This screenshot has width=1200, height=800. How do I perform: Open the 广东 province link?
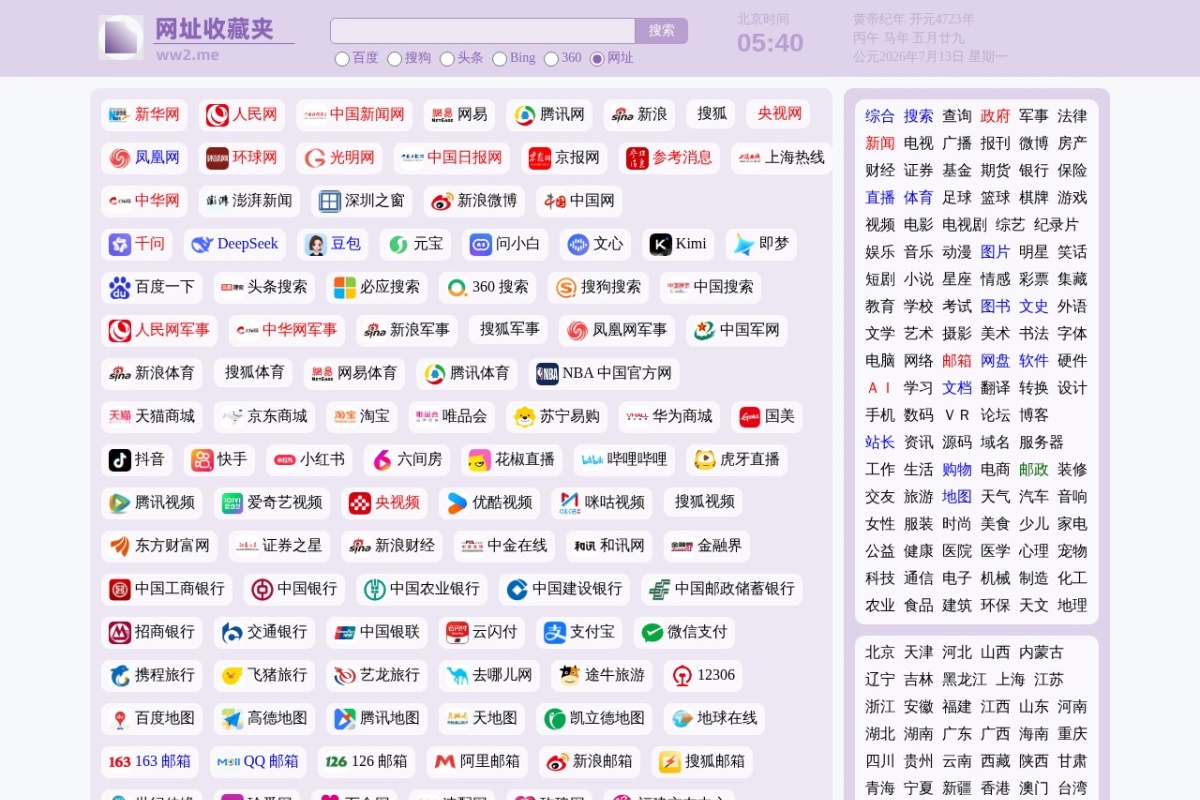[x=956, y=734]
